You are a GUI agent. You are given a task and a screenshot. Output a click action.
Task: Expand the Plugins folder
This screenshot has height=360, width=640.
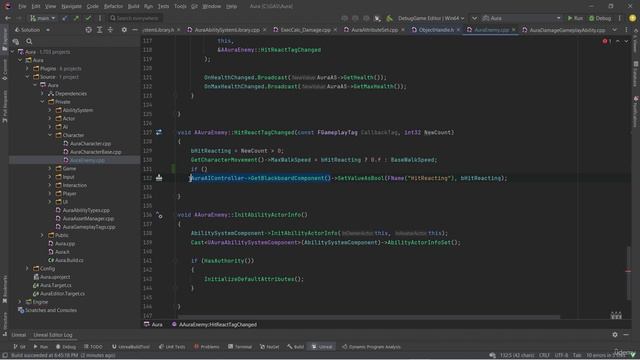point(27,69)
